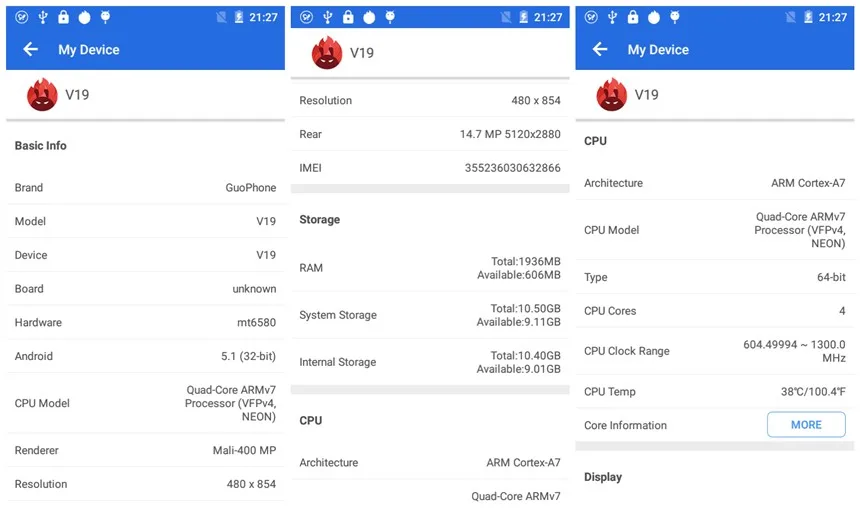Select the Rear 14.7 MP camera row

click(x=430, y=134)
